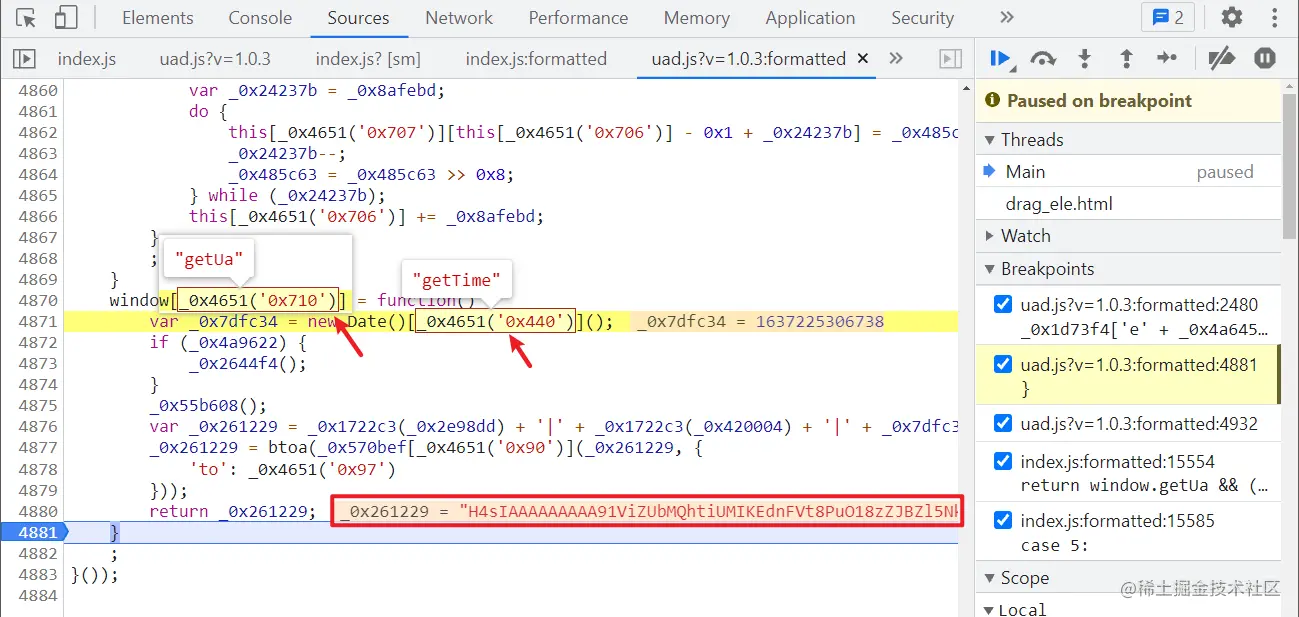
Task: Click 'return window.getUa && (' breakpoint snippet
Action: (x=1146, y=485)
